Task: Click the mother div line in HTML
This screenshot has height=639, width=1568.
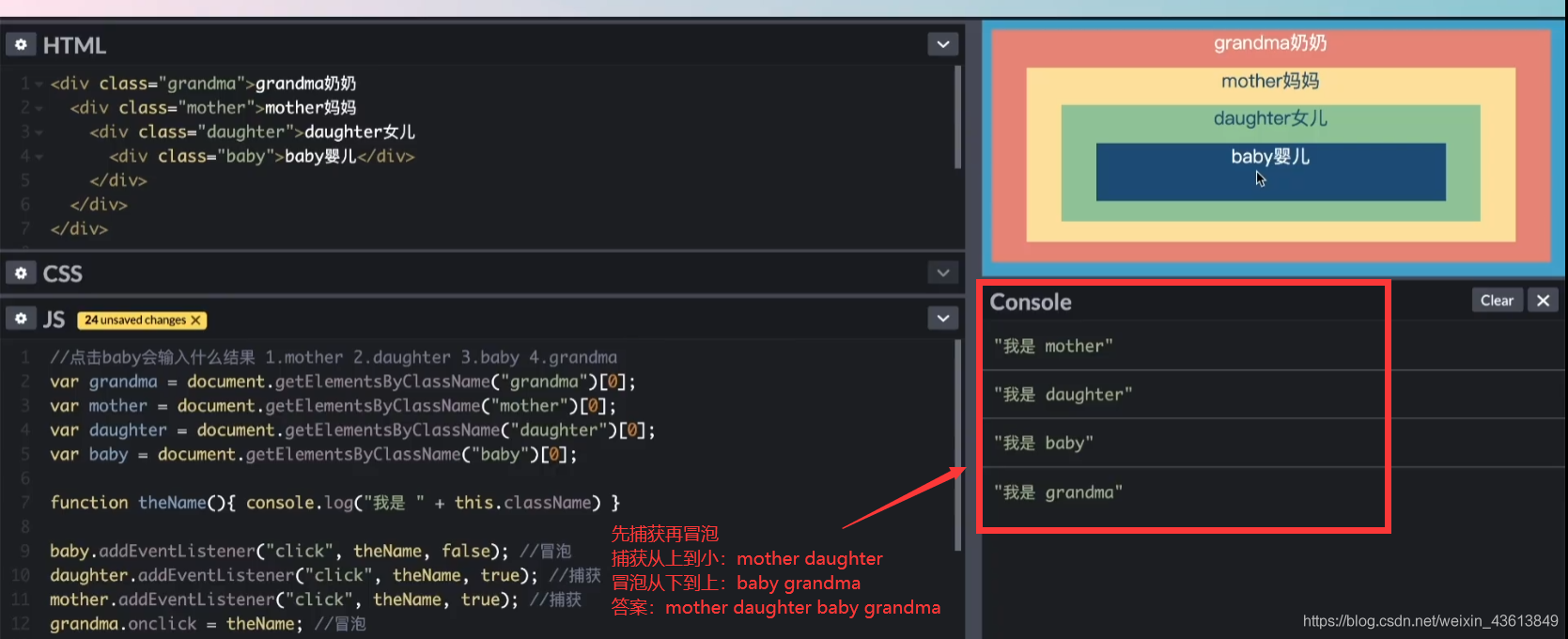Action: coord(213,108)
